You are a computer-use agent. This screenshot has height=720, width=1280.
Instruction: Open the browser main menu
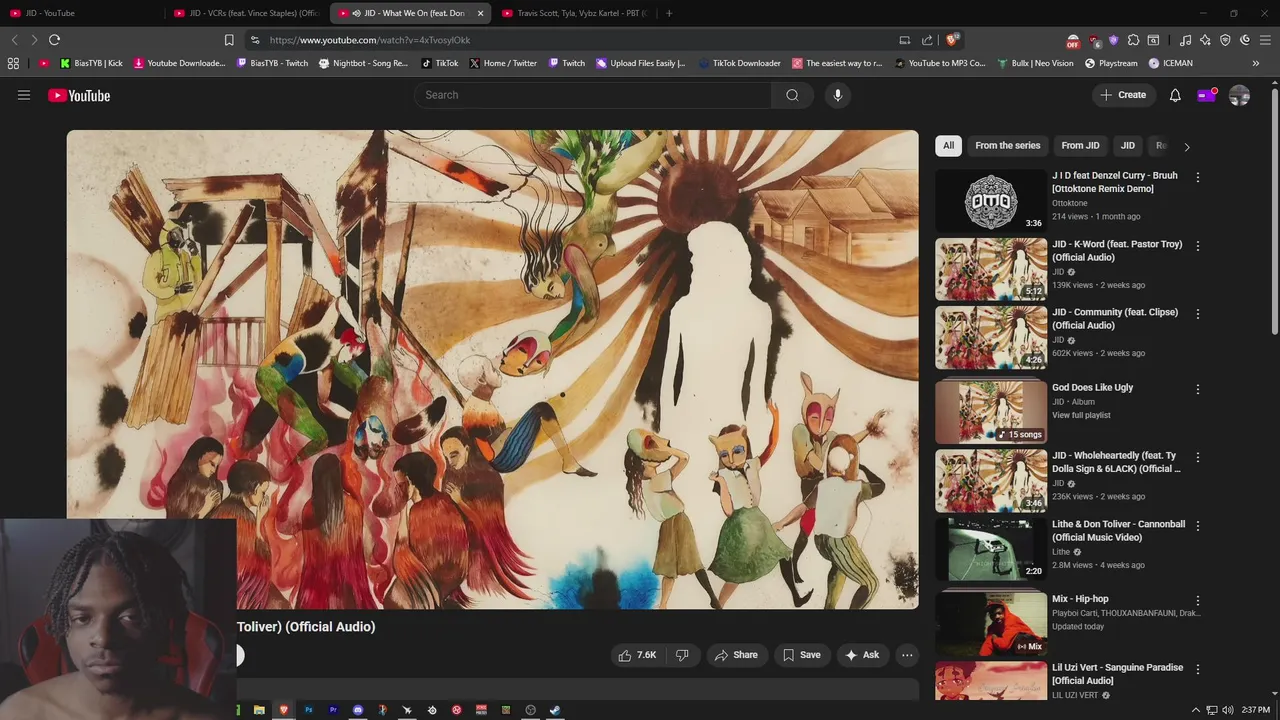point(1265,40)
